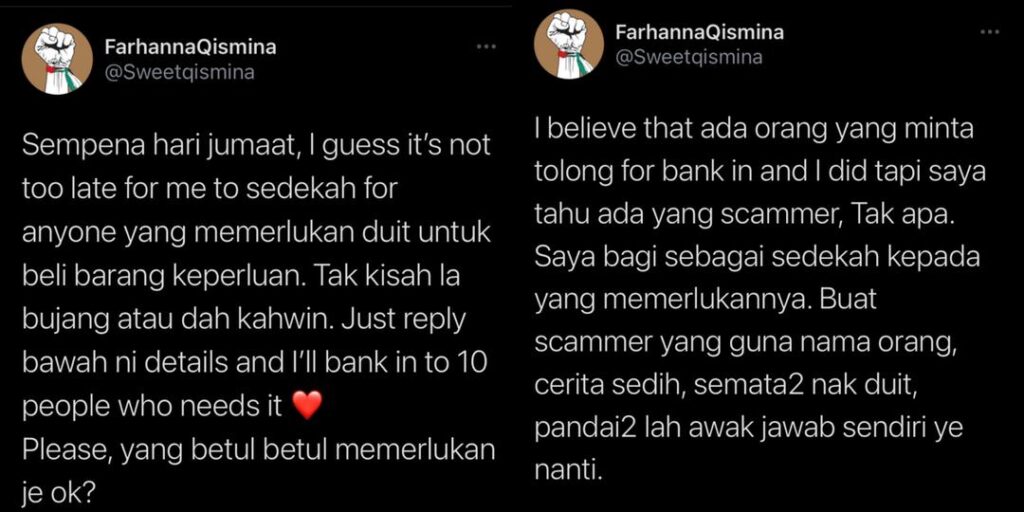Screen dimensions: 1024x512
Task: Click the line 'Sempena hari jumaat, I guess it's not'
Action: click(x=256, y=146)
